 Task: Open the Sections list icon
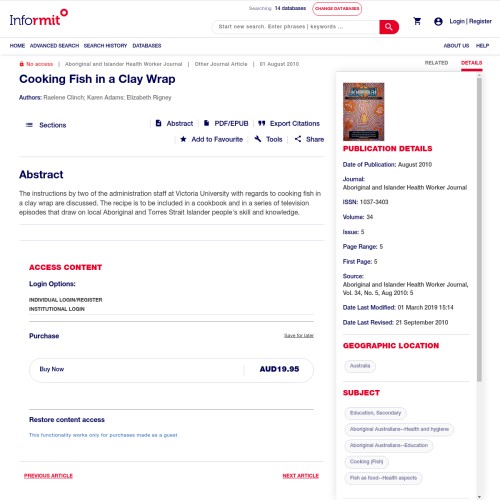[x=29, y=125]
